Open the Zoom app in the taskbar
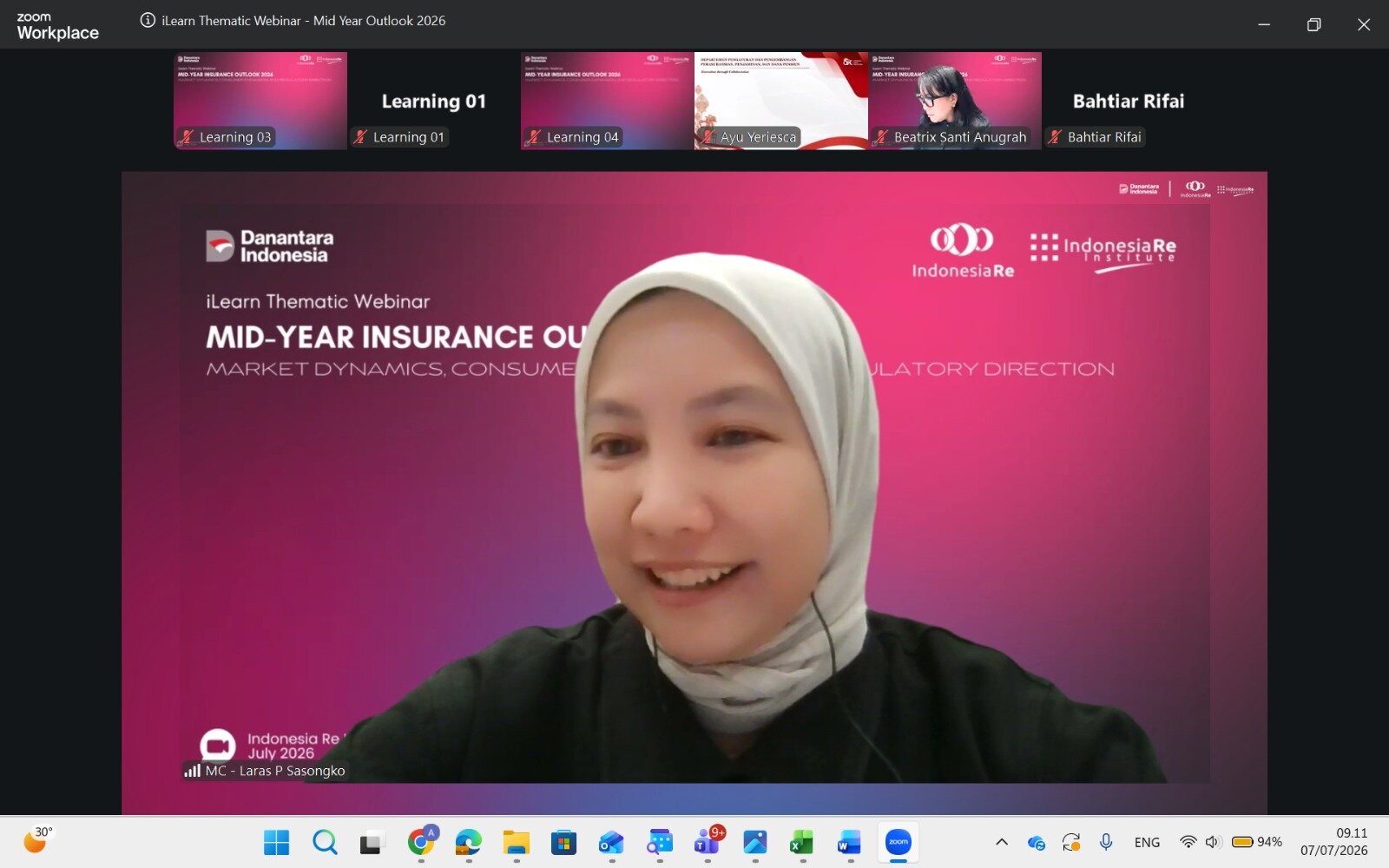Viewport: 1389px width, 868px height. (x=899, y=842)
